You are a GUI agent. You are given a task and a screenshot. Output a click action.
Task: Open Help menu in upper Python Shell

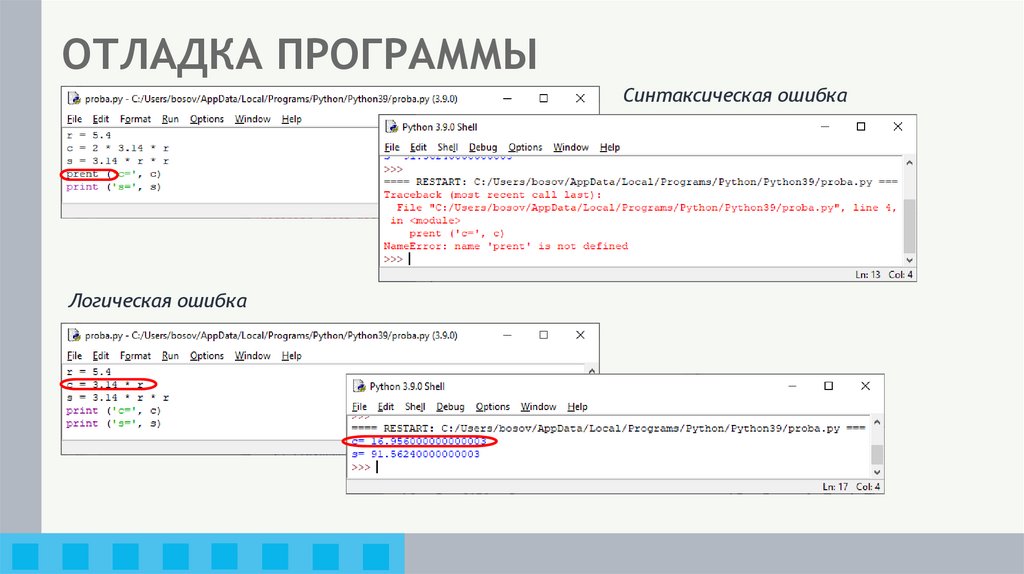pos(609,148)
